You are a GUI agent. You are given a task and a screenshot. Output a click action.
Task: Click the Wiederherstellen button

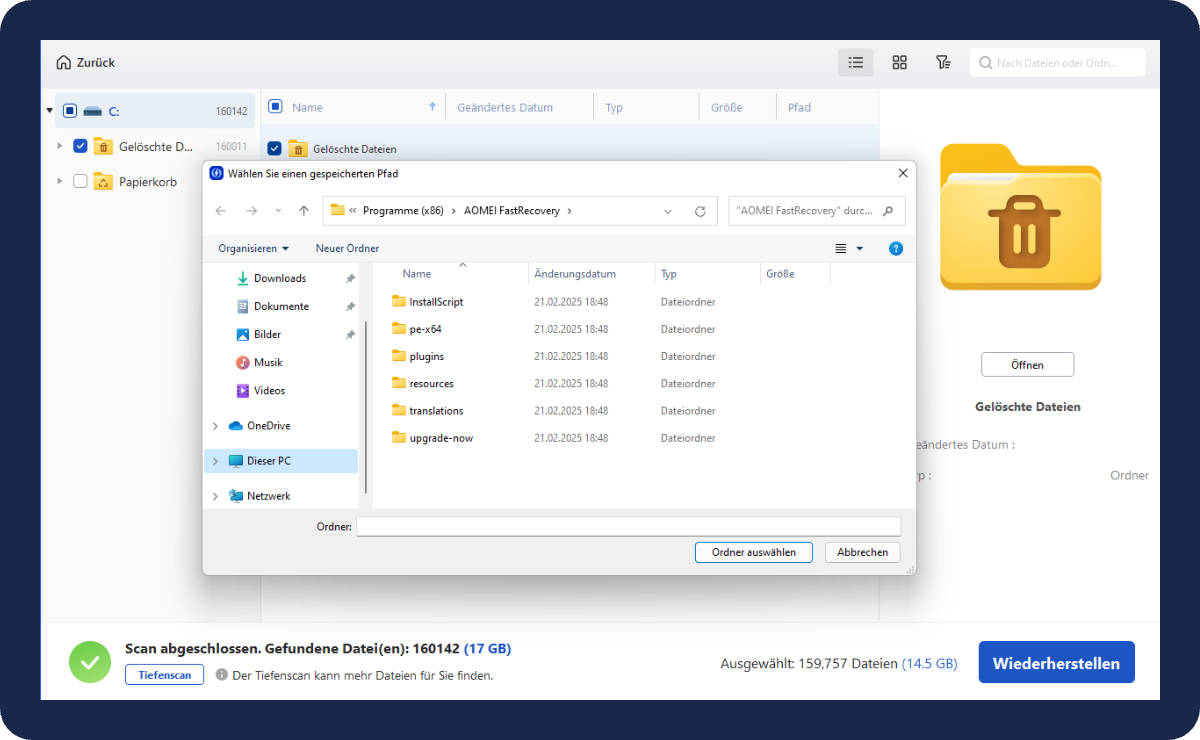point(1056,663)
